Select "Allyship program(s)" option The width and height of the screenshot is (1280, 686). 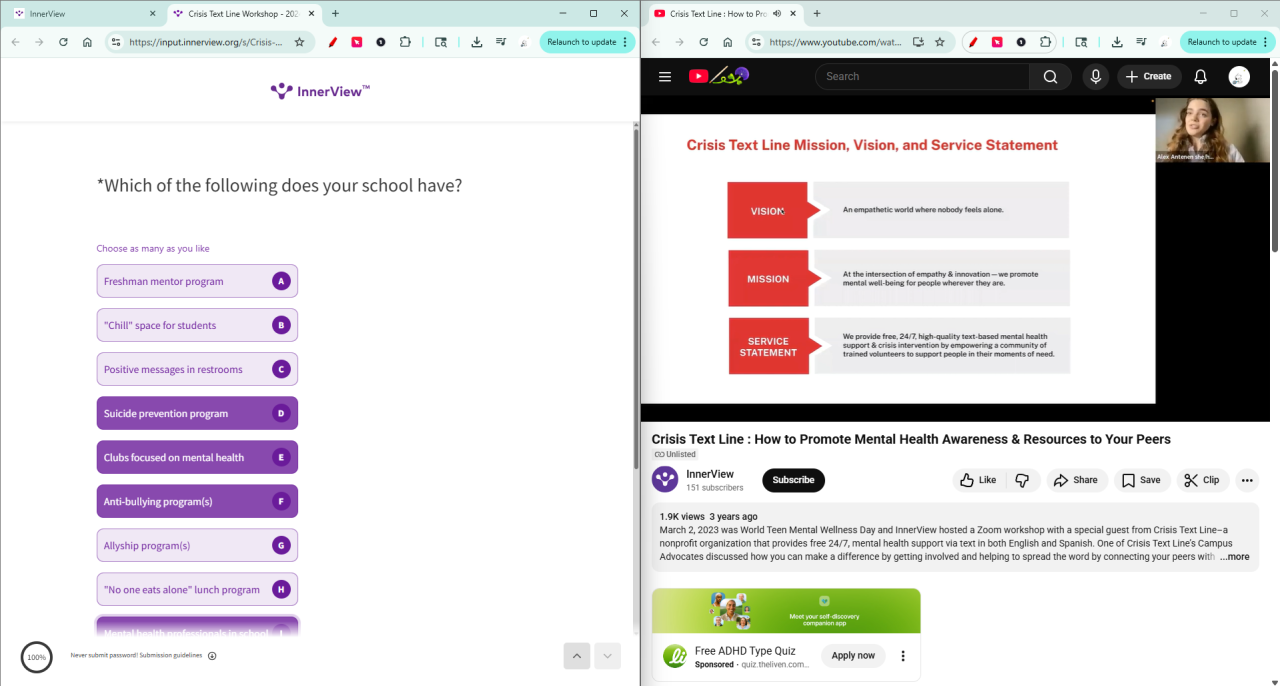coord(197,545)
